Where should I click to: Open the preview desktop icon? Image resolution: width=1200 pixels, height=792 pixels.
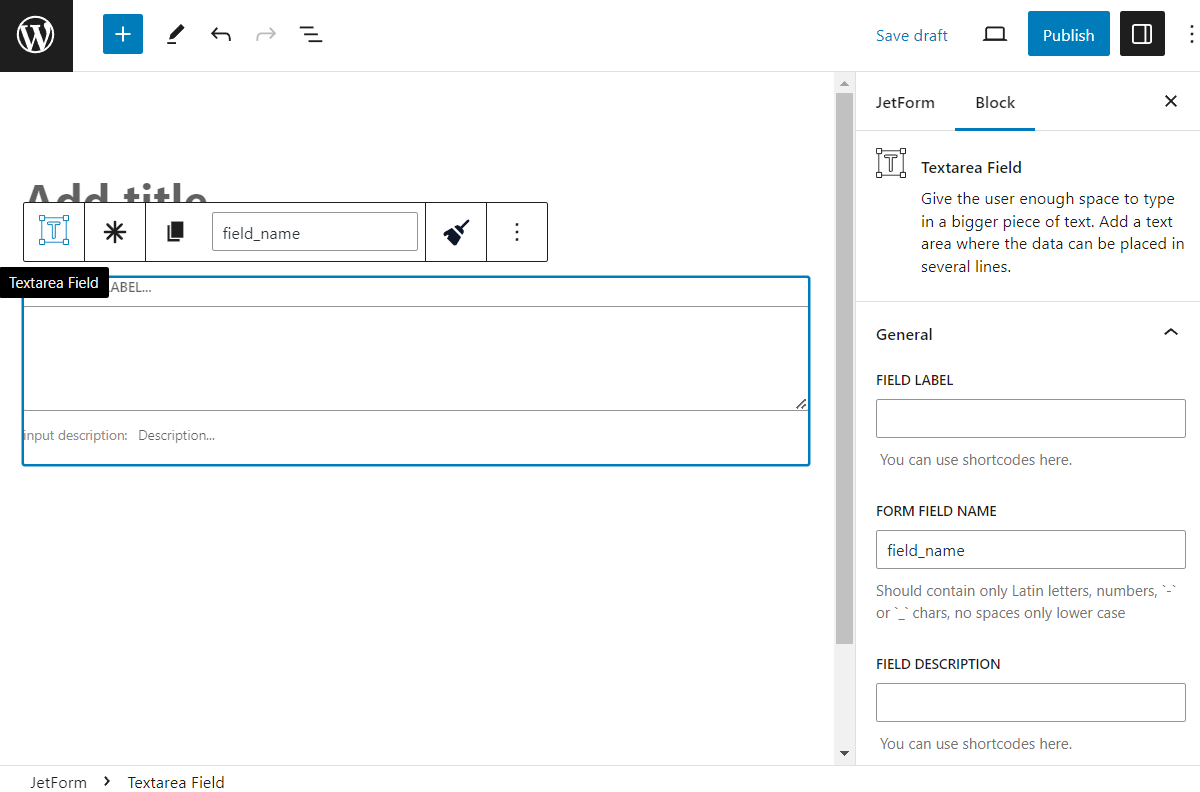(x=994, y=33)
